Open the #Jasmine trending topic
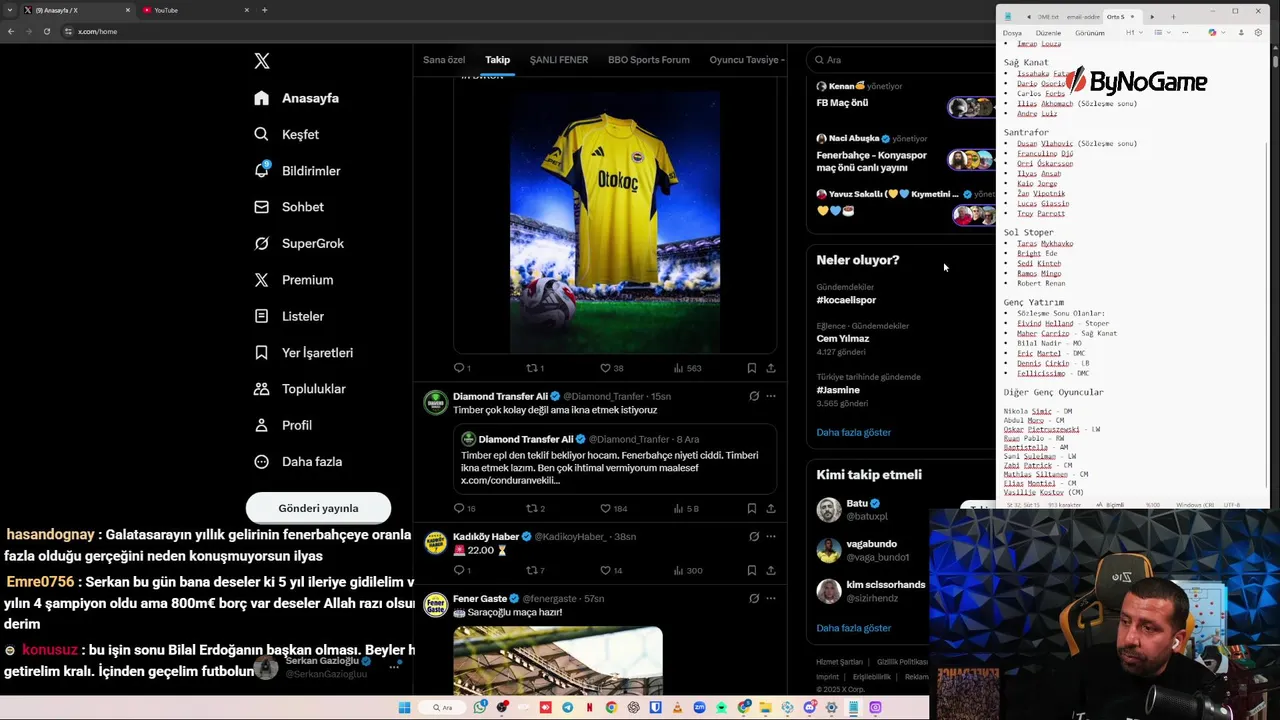 (838, 390)
